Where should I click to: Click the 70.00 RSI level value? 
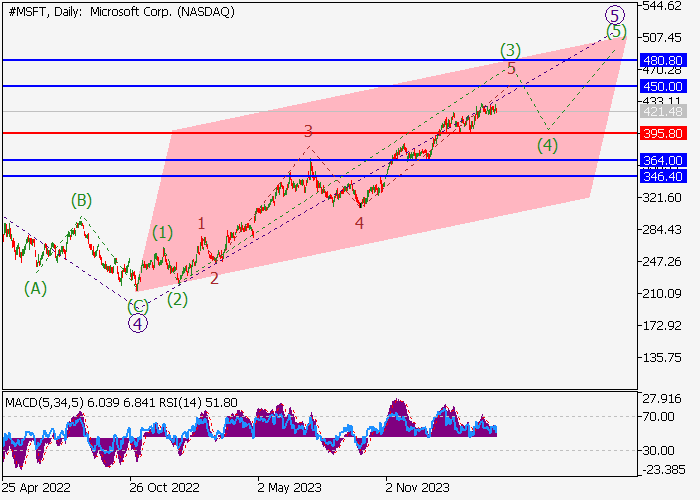[658, 417]
